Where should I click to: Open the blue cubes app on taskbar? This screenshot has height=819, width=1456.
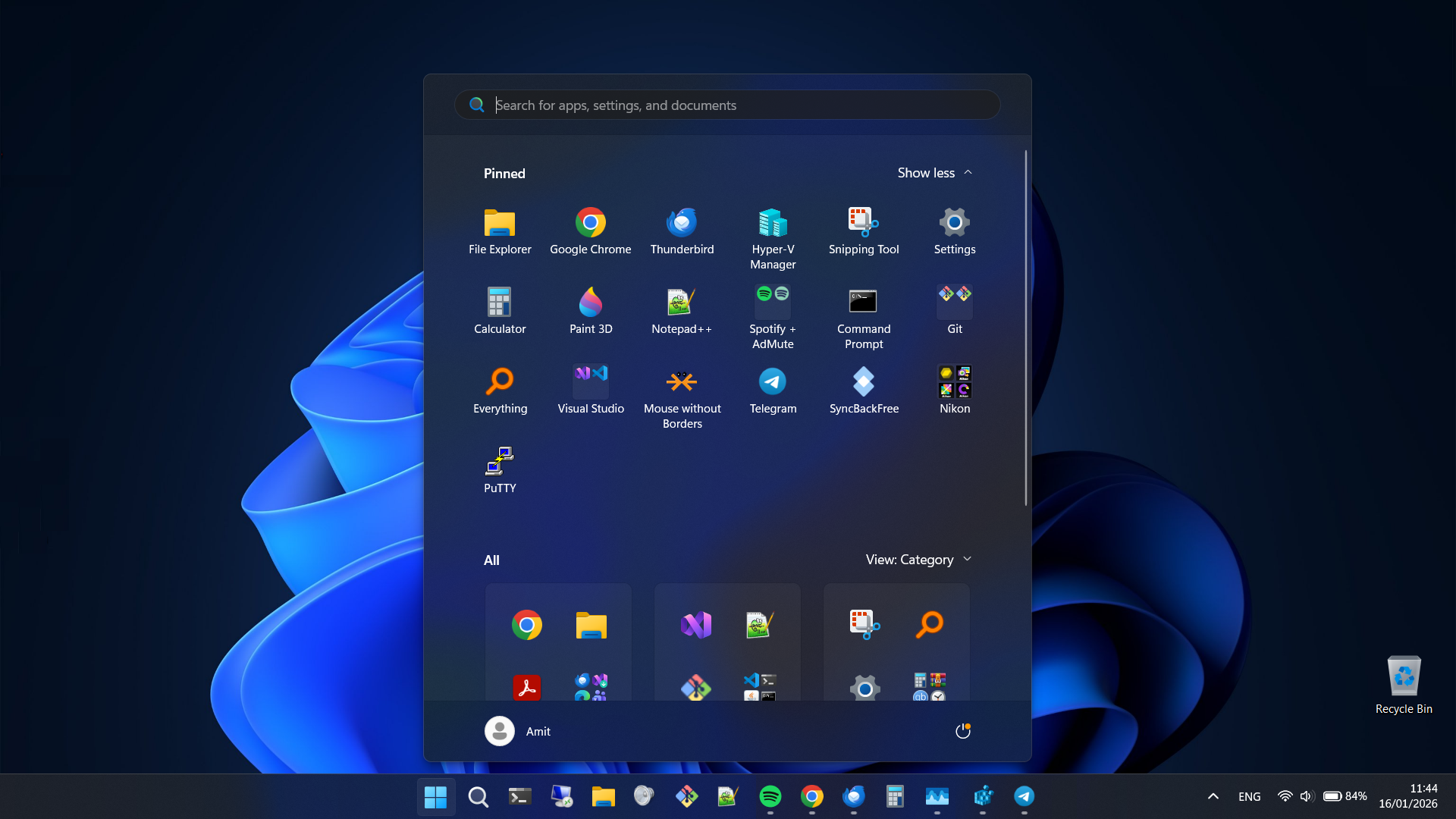[x=983, y=796]
